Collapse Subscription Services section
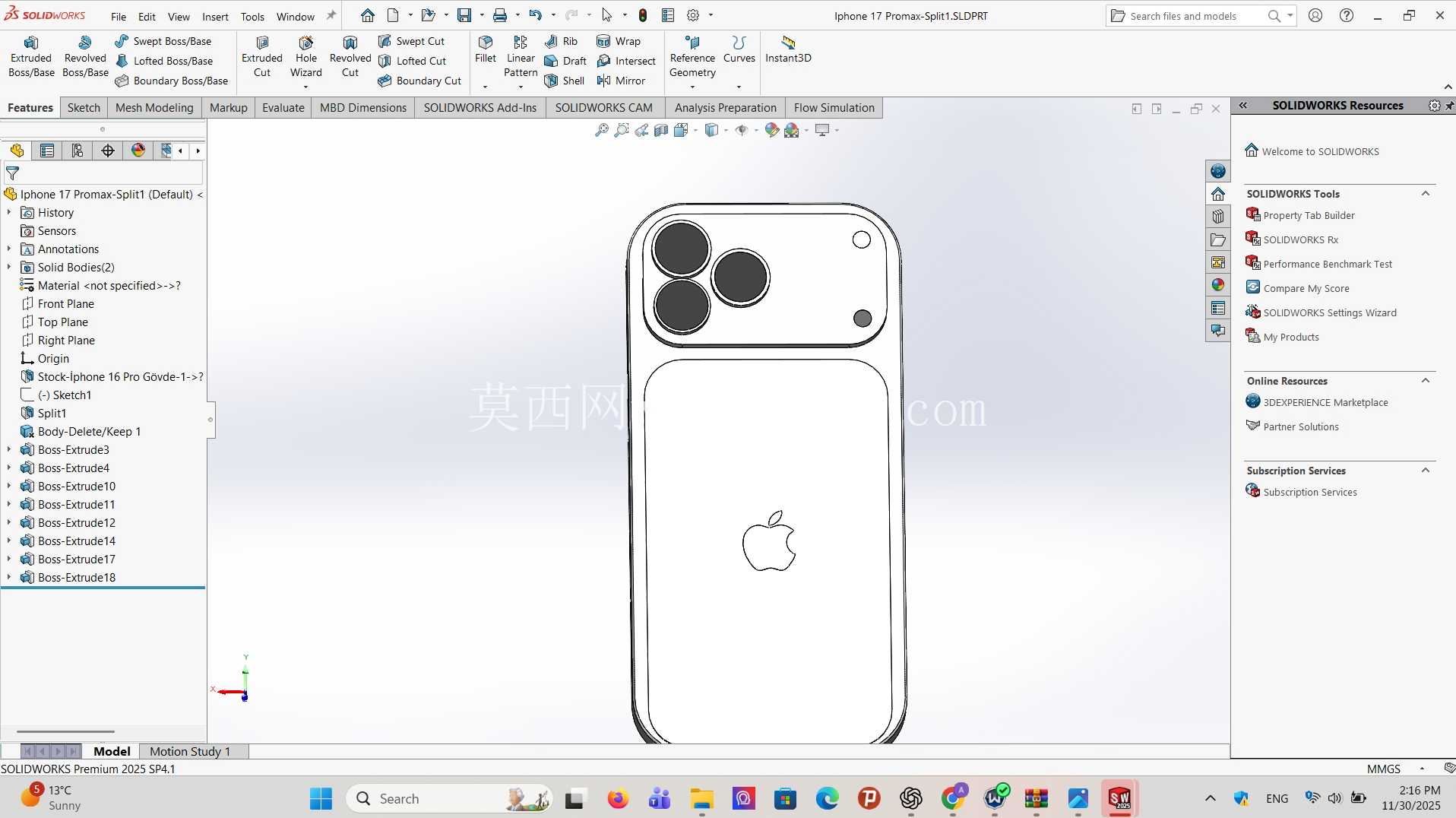Viewport: 1456px width, 818px height. click(x=1426, y=471)
